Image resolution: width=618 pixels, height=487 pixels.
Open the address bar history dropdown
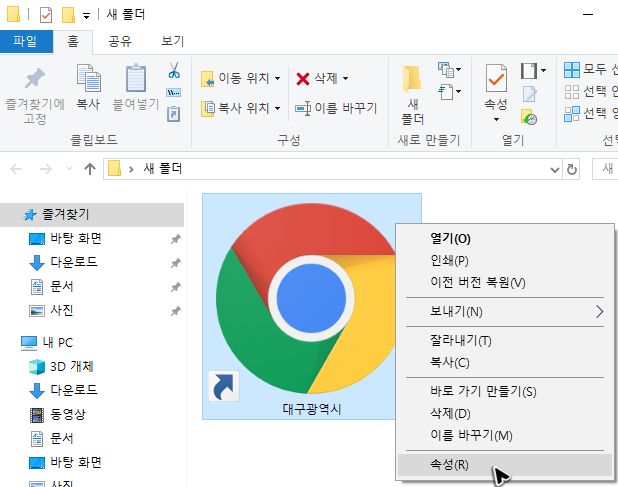coord(555,170)
